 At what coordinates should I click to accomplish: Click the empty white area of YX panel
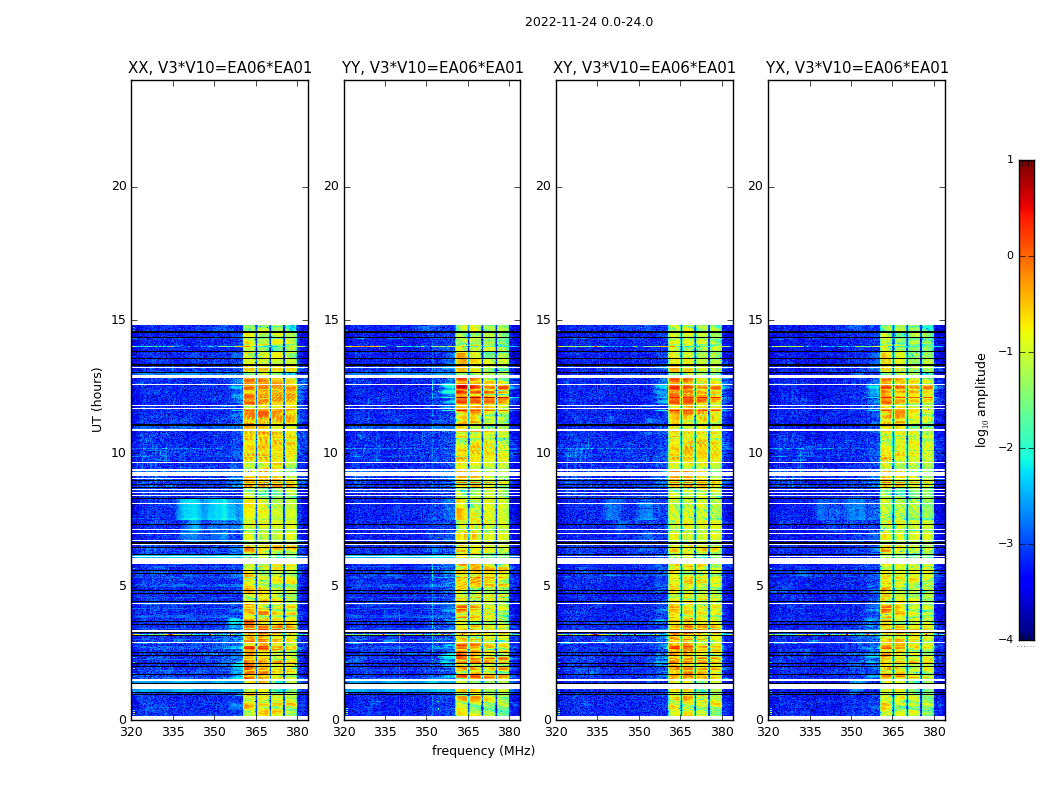[856, 203]
